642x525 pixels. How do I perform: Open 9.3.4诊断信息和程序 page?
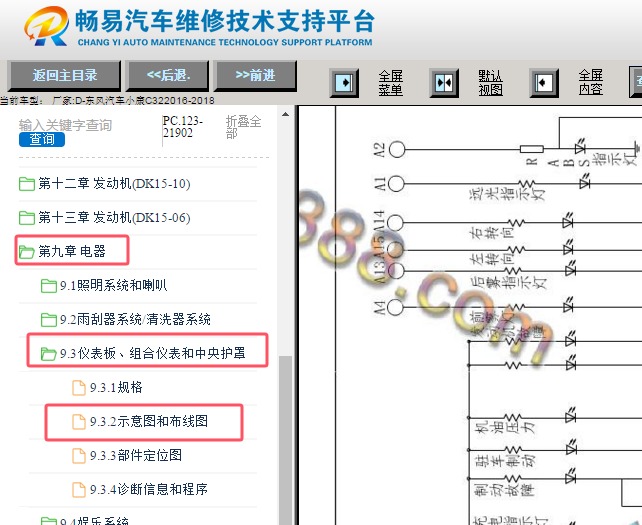point(149,489)
